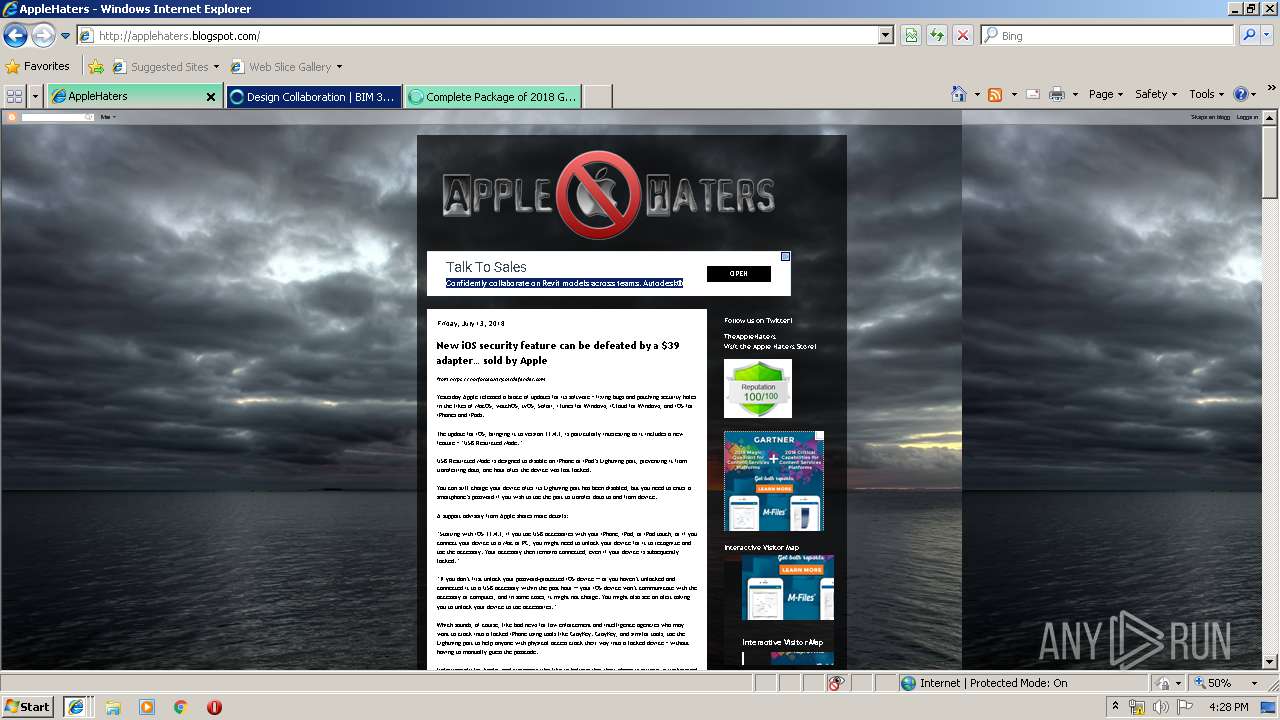Expand the Print options dropdown
The height and width of the screenshot is (720, 1280).
point(1075,94)
